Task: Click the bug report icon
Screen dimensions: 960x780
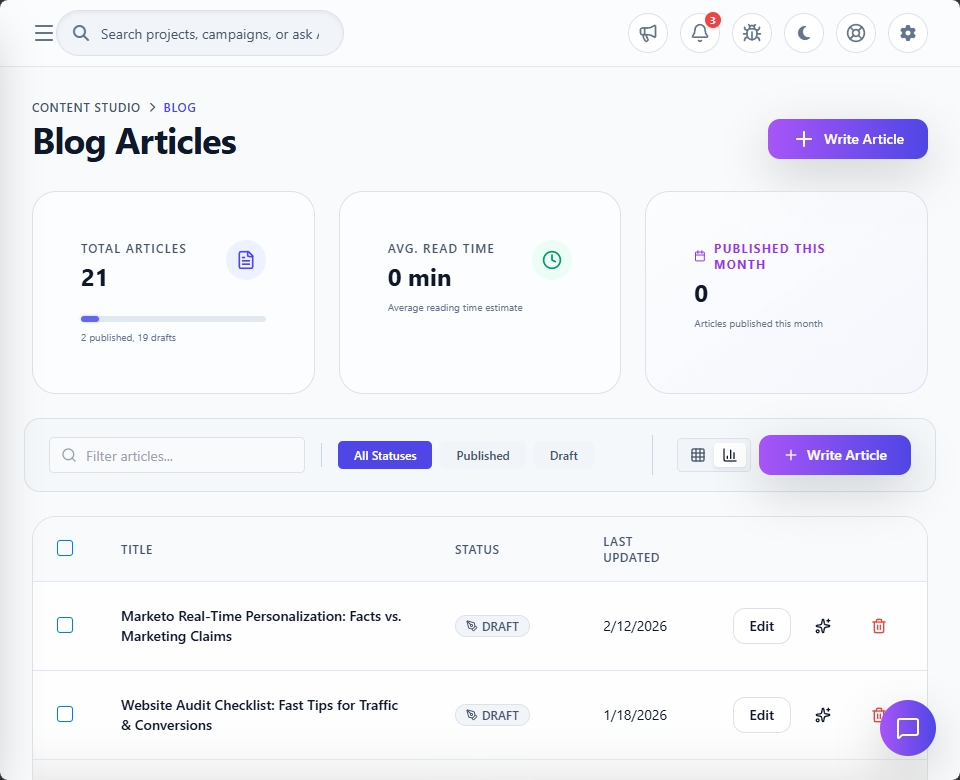Action: point(752,33)
